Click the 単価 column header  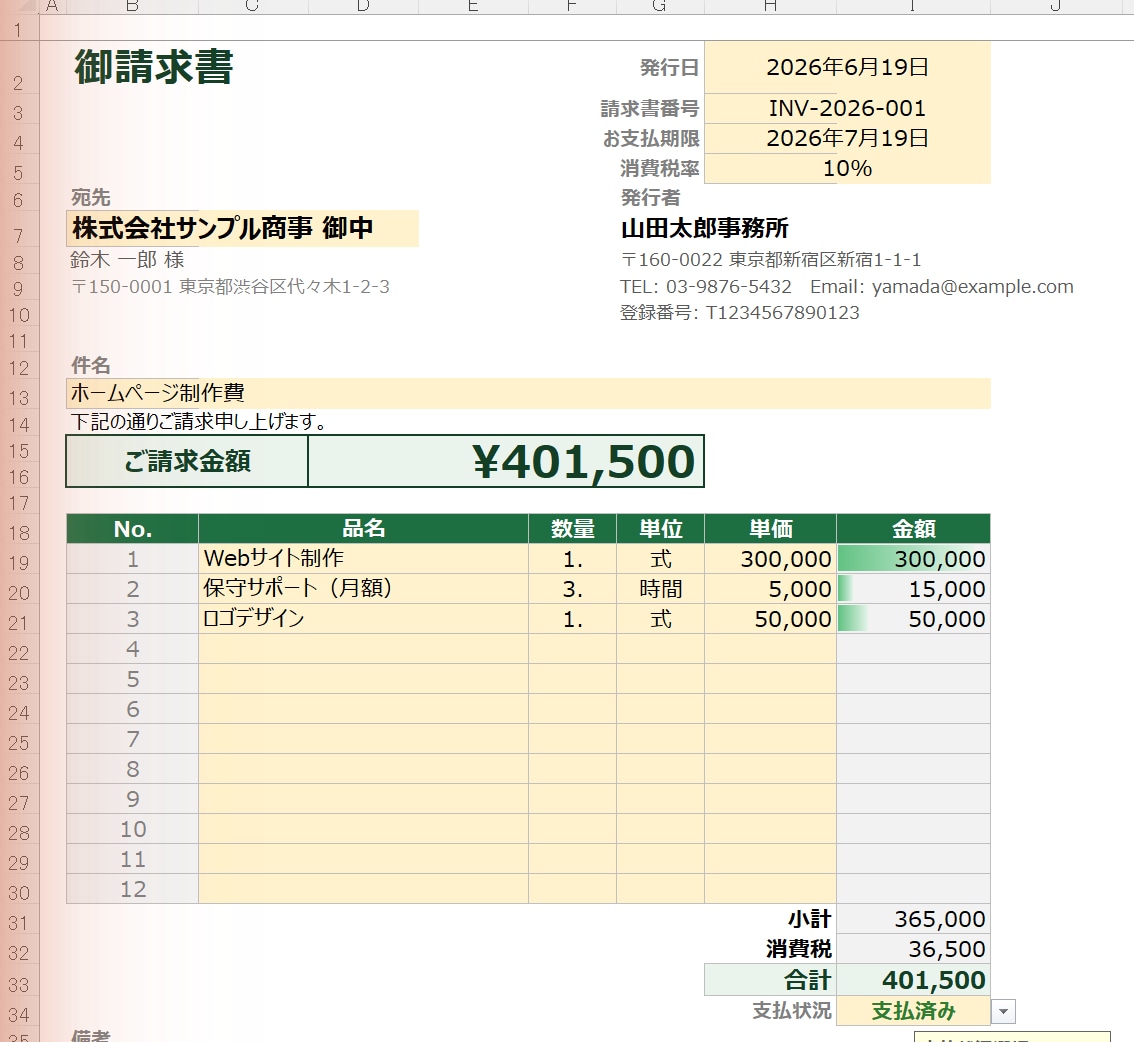click(x=770, y=529)
